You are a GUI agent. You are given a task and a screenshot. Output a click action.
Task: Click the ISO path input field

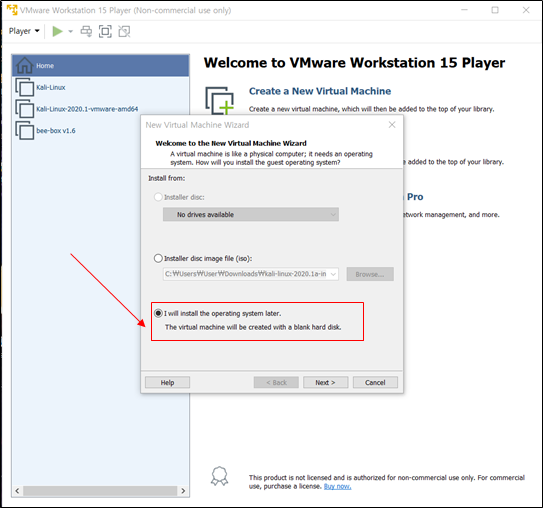click(246, 274)
